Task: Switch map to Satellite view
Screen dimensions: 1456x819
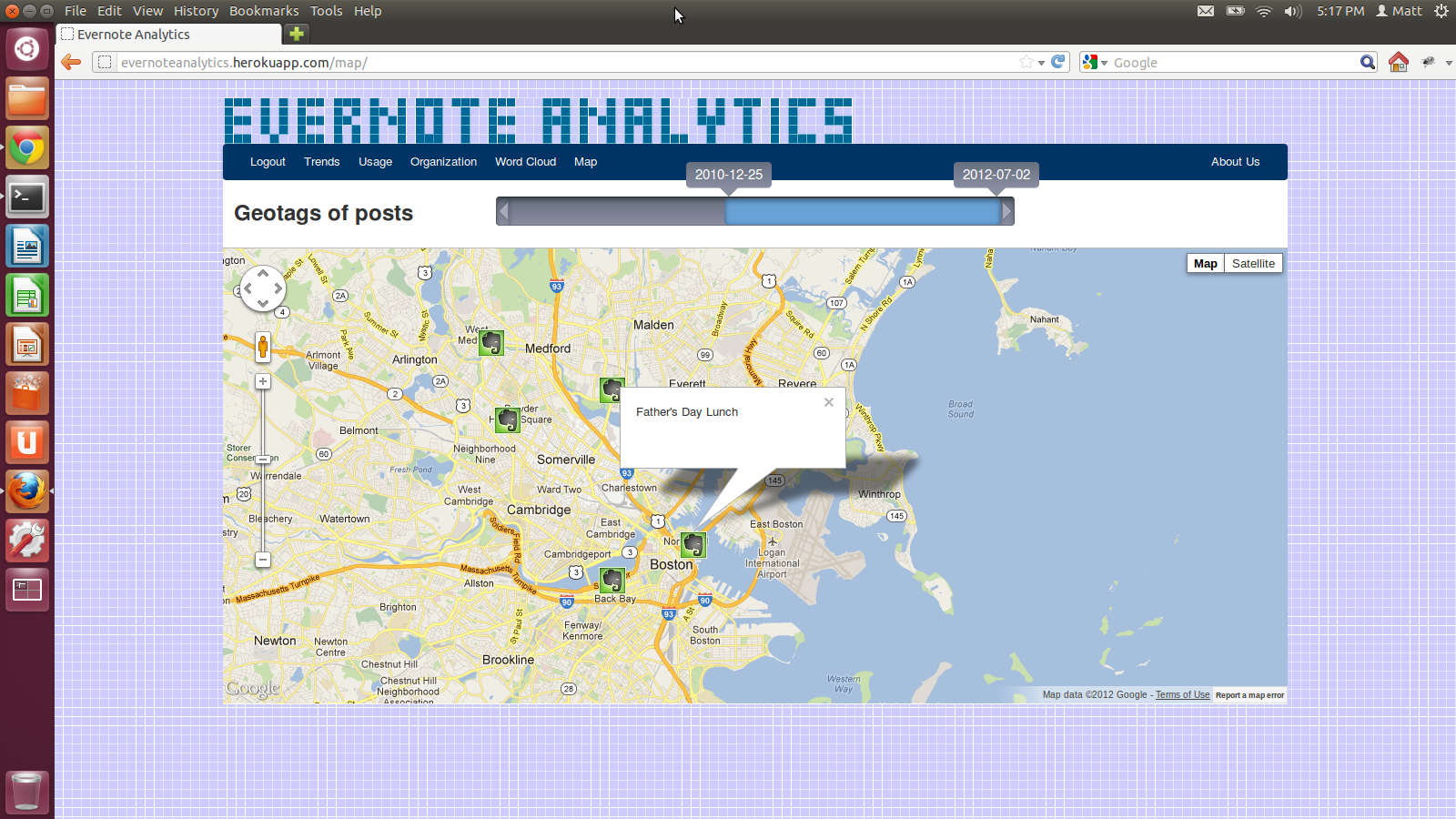Action: 1253,263
